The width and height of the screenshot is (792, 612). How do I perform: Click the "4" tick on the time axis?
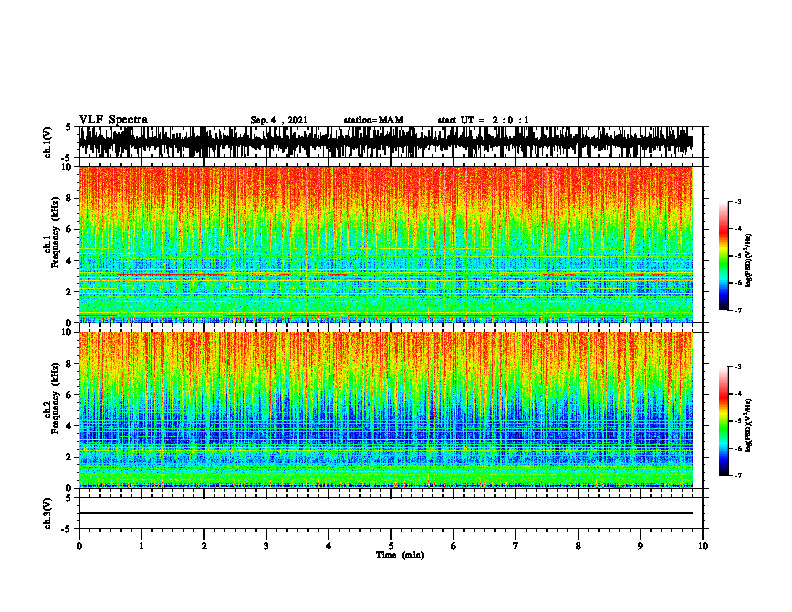tap(329, 546)
